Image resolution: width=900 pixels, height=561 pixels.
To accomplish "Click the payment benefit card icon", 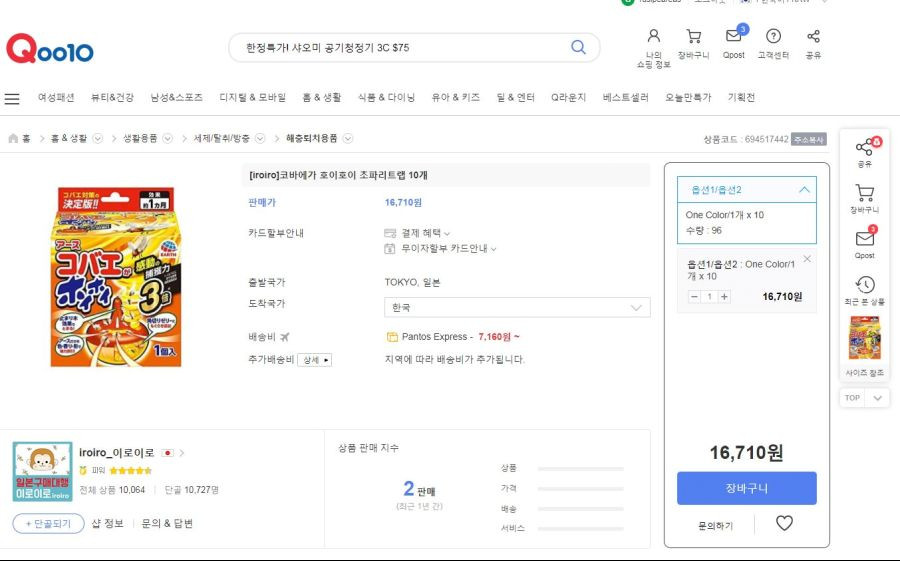I will (390, 233).
